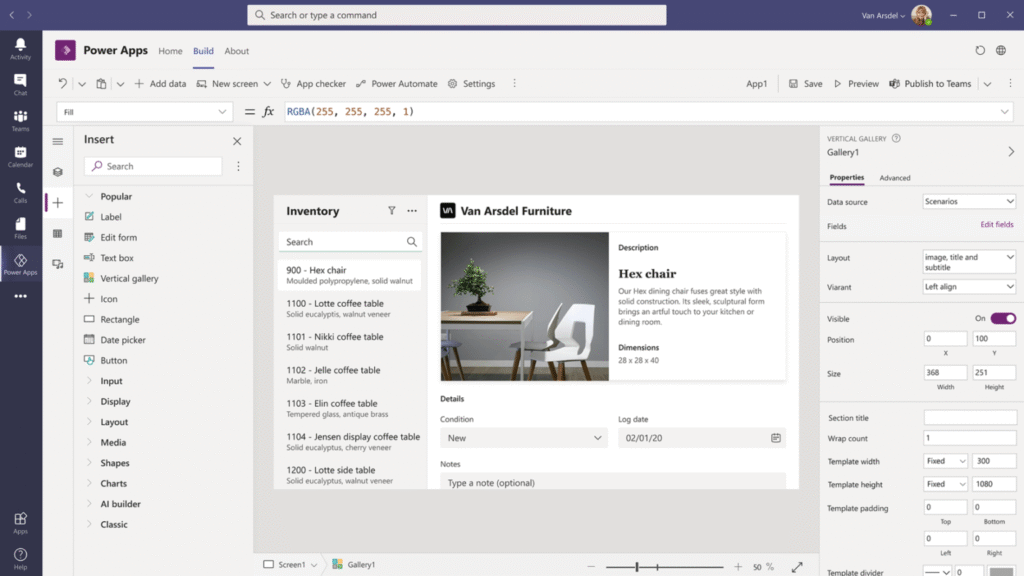Click the undo icon in toolbar
The image size is (1024, 576).
pyautogui.click(x=63, y=84)
